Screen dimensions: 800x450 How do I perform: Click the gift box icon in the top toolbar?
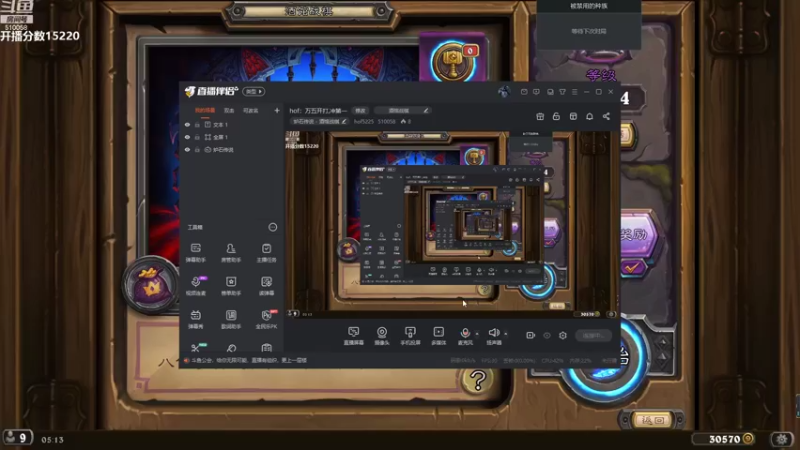(540, 116)
